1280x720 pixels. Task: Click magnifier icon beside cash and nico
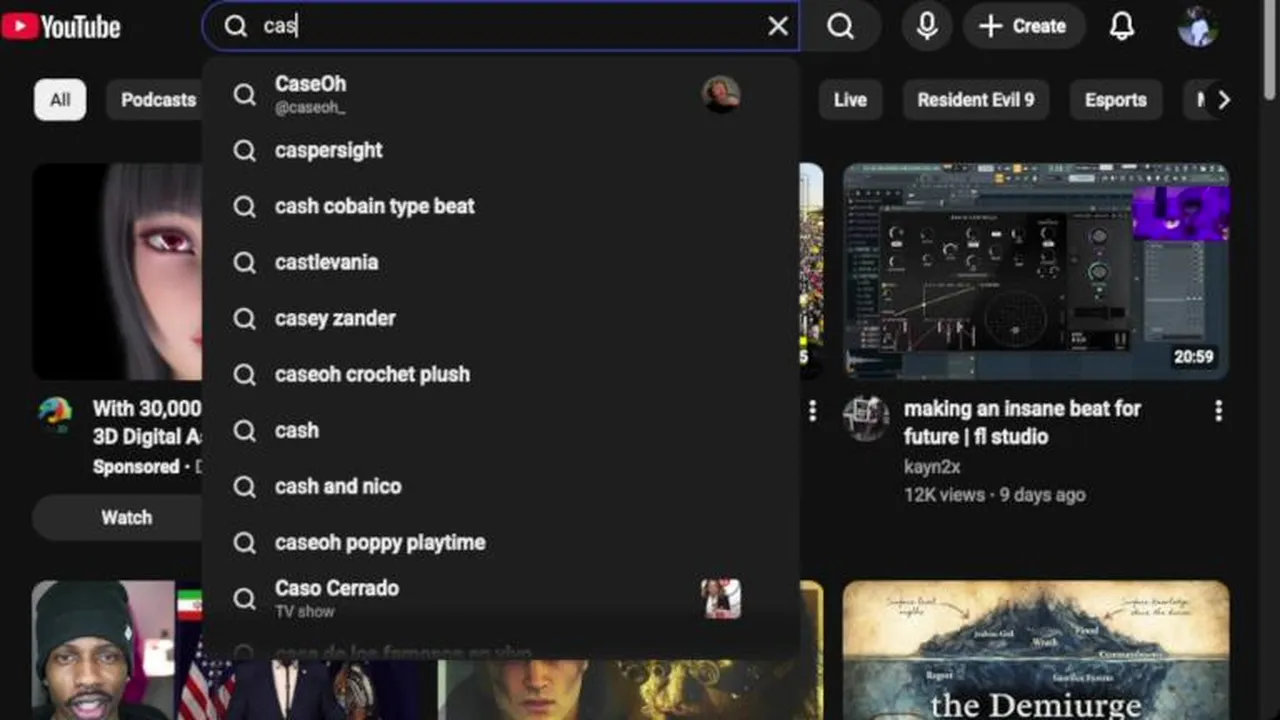tap(245, 486)
